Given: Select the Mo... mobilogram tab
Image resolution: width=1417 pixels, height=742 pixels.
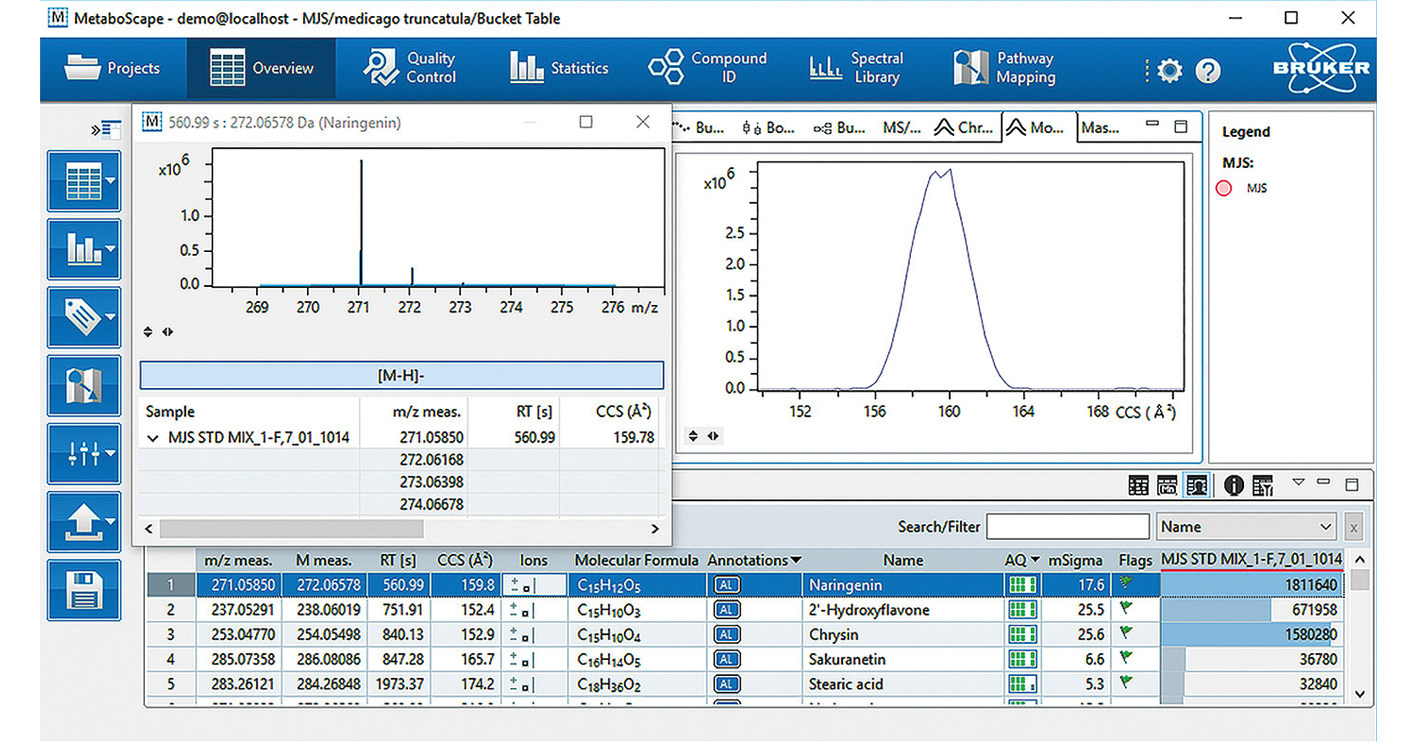Looking at the screenshot, I should pyautogui.click(x=1038, y=128).
